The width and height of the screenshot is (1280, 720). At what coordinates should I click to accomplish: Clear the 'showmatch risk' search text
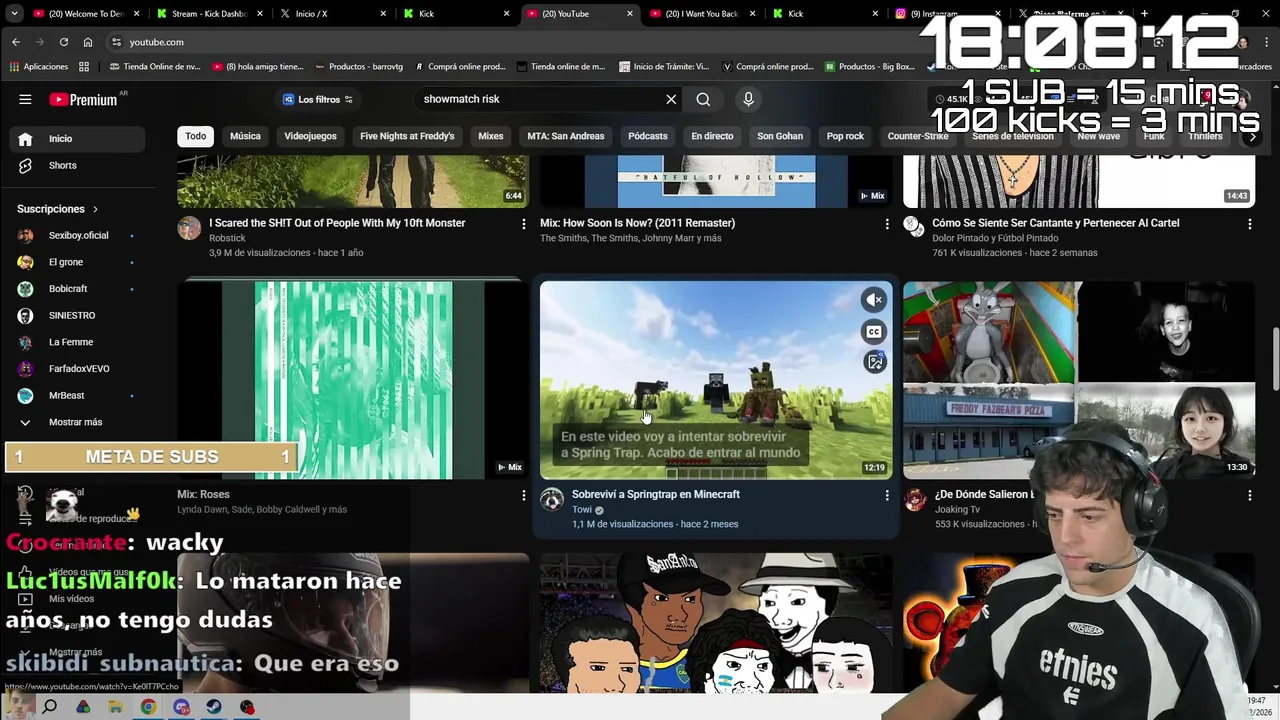click(671, 99)
